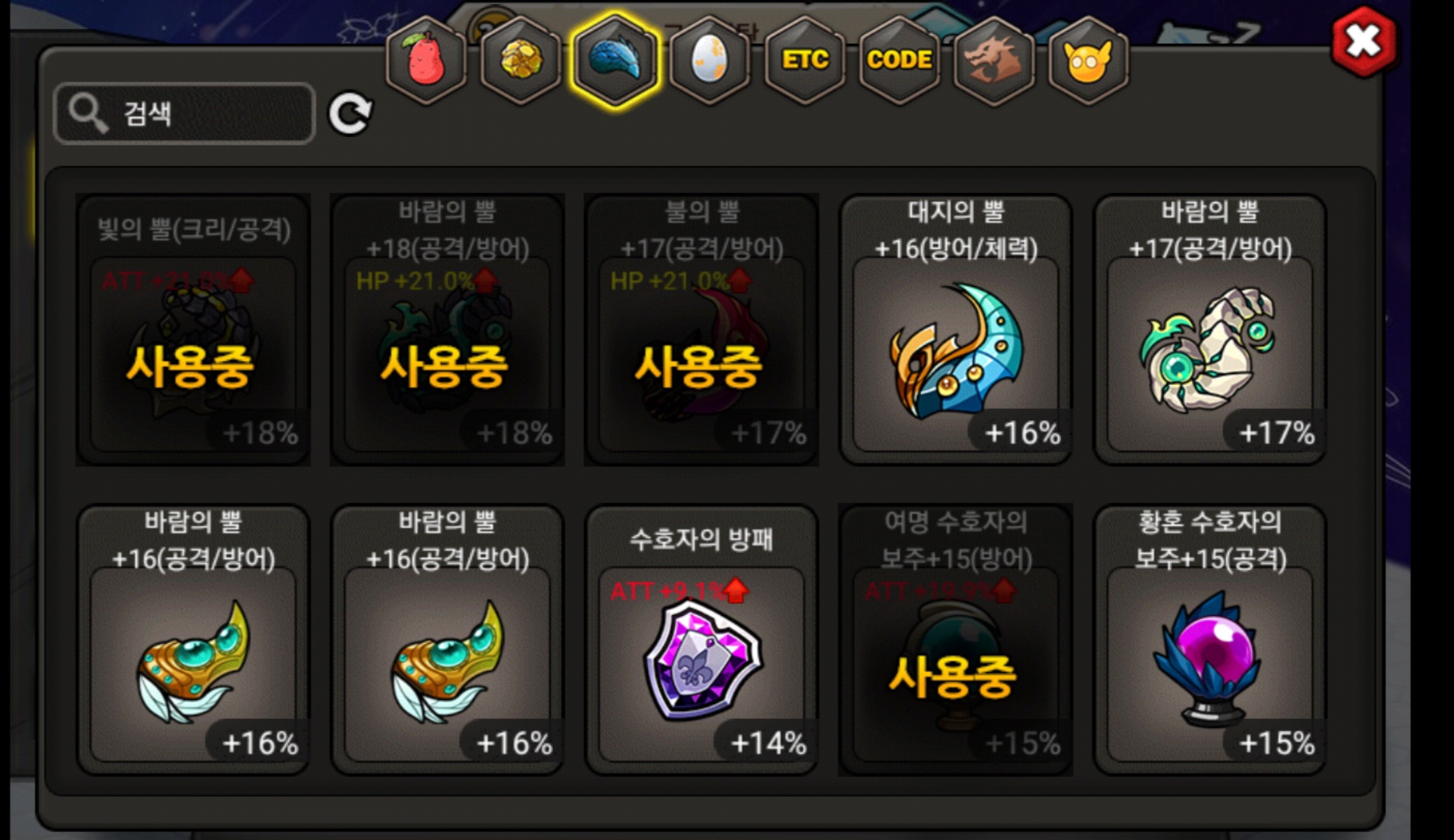Switch to the ETC tab
The height and width of the screenshot is (840, 1454).
[805, 60]
